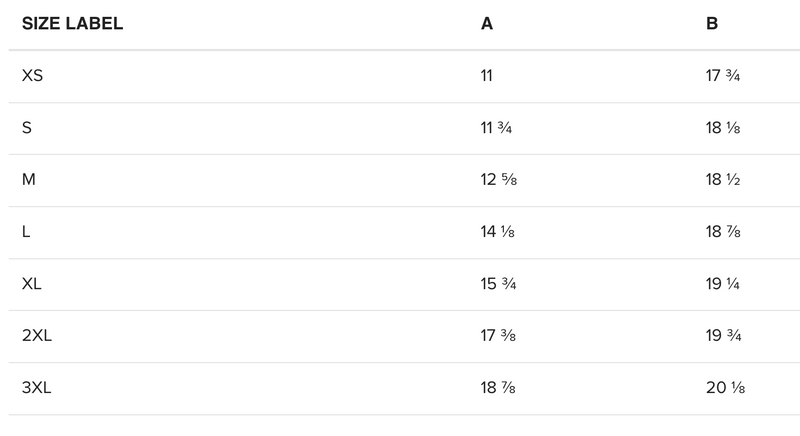Click the A value 11 ¾ for S
This screenshot has height=436, width=800.
(x=498, y=128)
